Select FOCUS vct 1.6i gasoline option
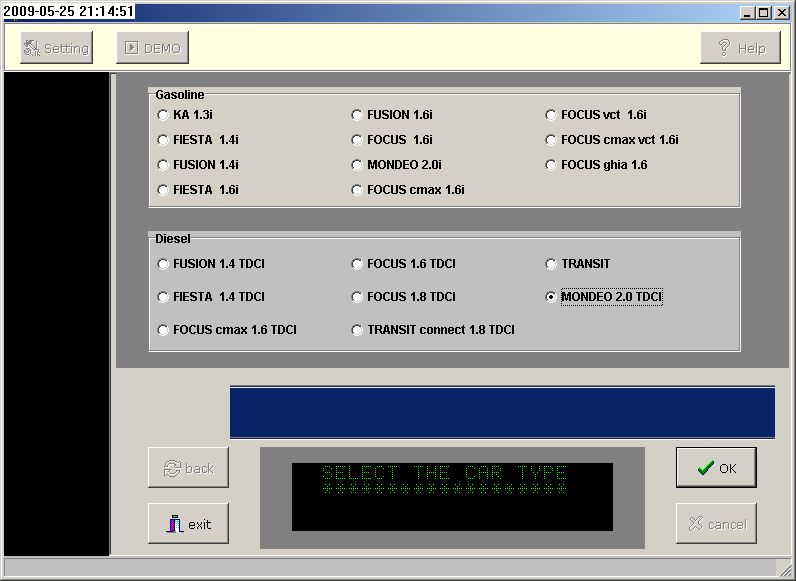This screenshot has width=796, height=581. pyautogui.click(x=552, y=115)
